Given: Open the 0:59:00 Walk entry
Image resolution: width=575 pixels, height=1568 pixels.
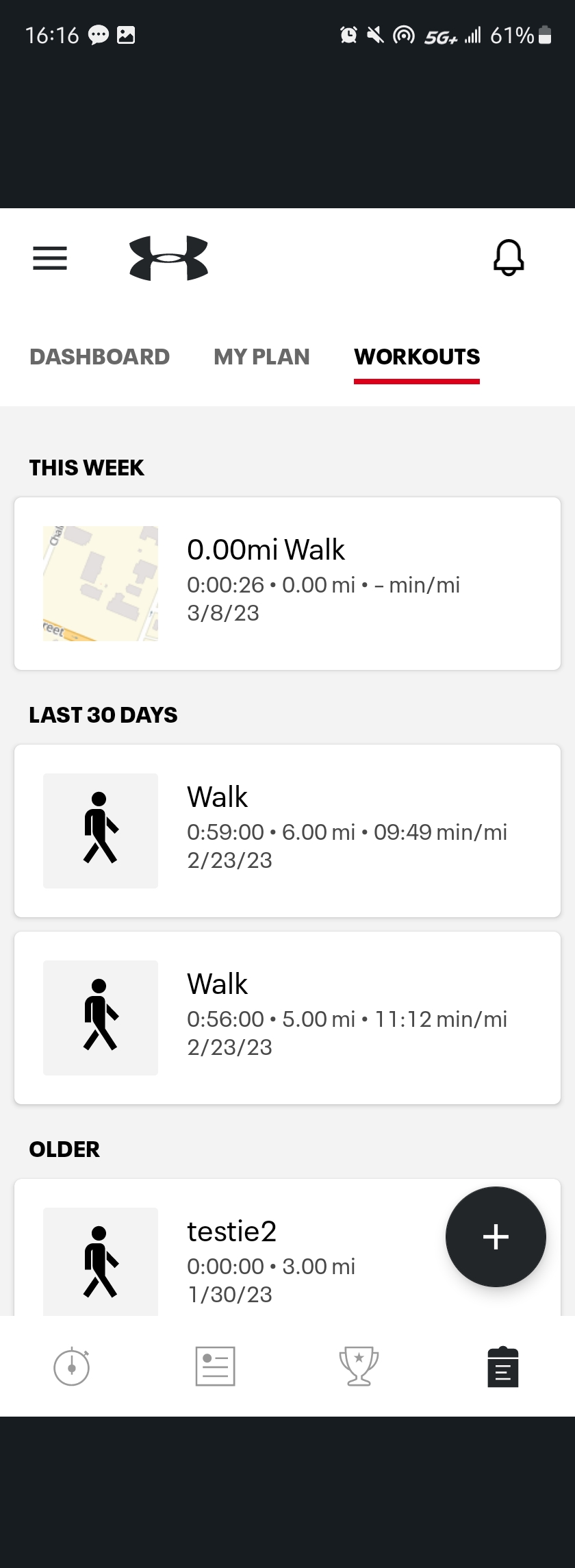Looking at the screenshot, I should pyautogui.click(x=287, y=831).
